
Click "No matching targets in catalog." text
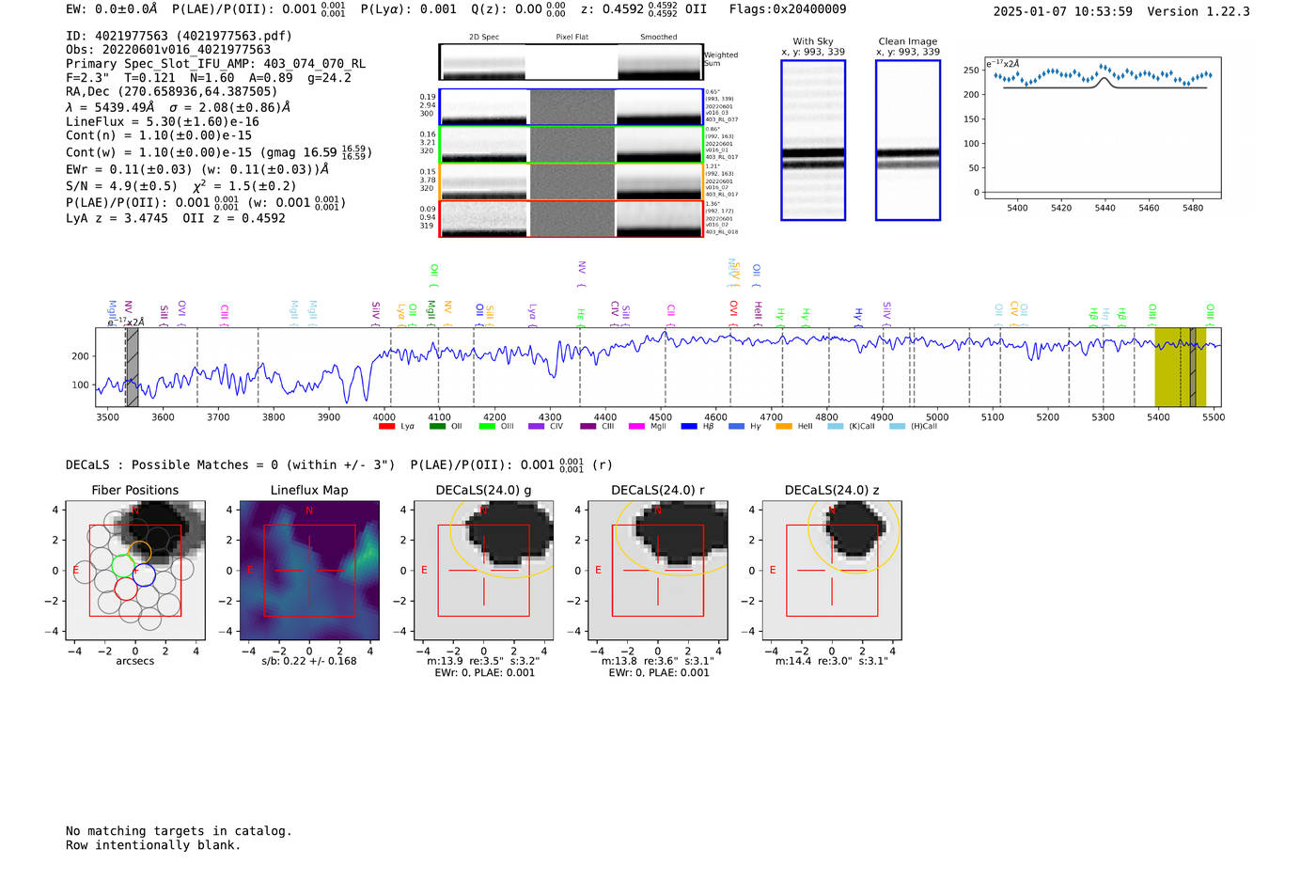pyautogui.click(x=179, y=831)
